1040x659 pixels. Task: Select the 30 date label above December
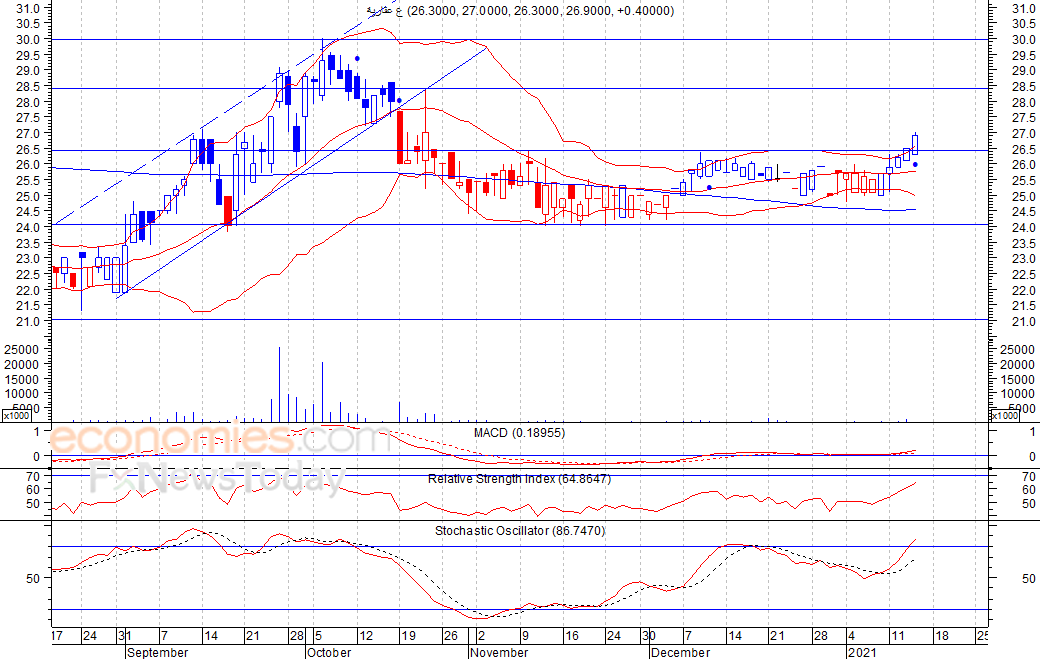tap(649, 636)
